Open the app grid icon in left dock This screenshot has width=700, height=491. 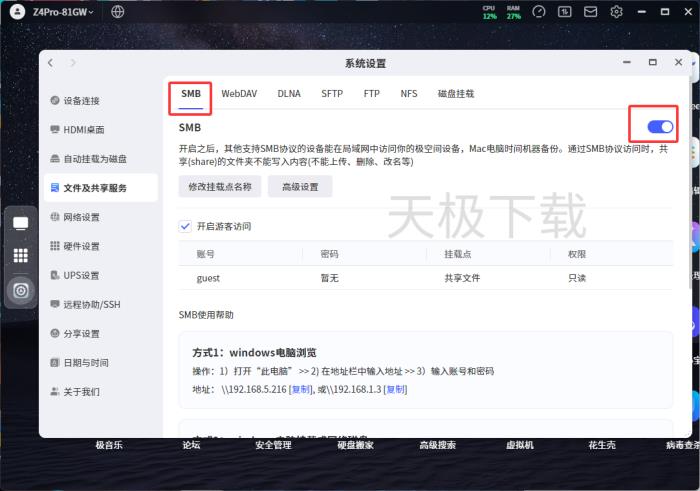(20, 256)
